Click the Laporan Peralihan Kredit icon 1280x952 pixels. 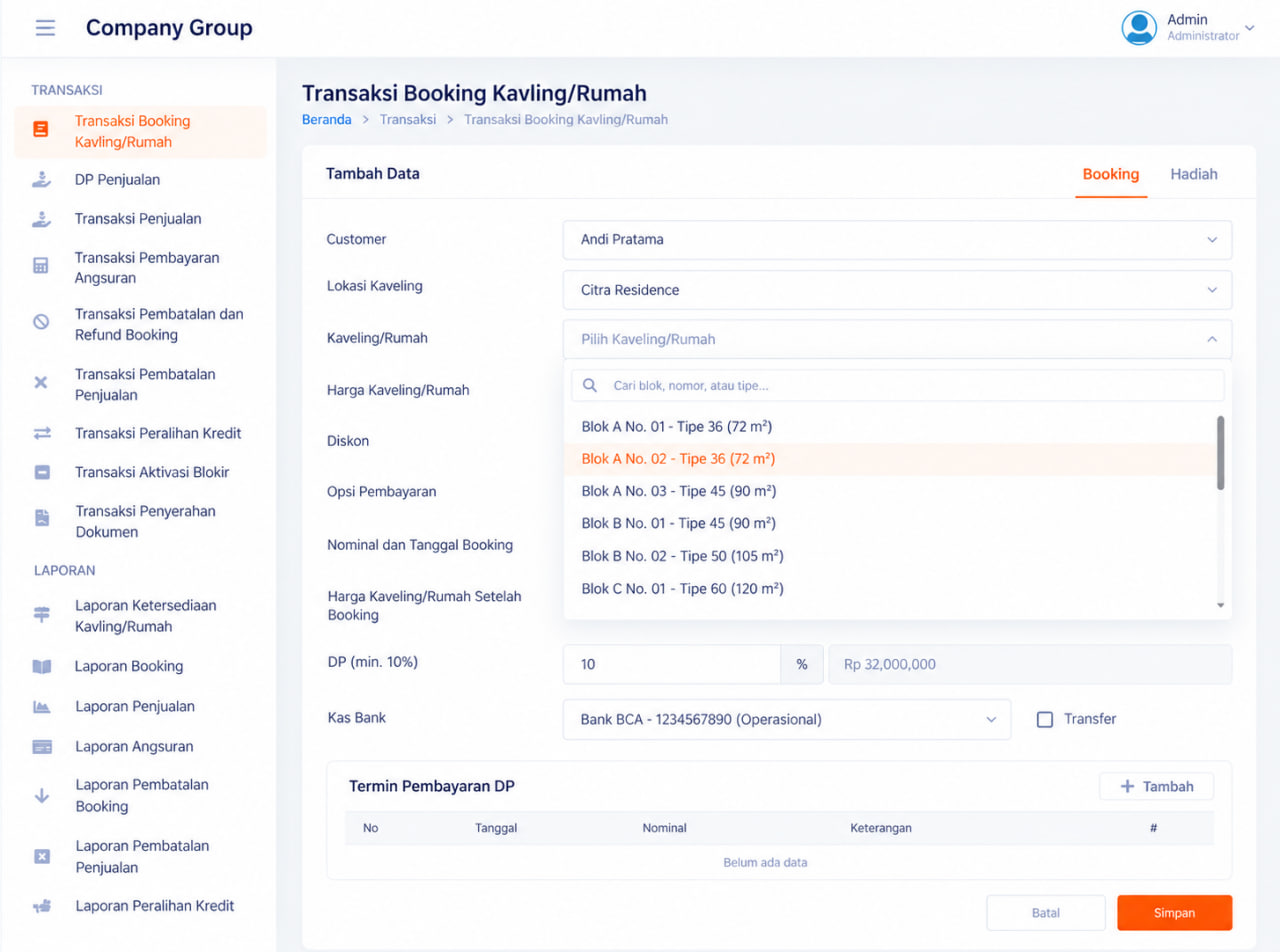point(42,906)
